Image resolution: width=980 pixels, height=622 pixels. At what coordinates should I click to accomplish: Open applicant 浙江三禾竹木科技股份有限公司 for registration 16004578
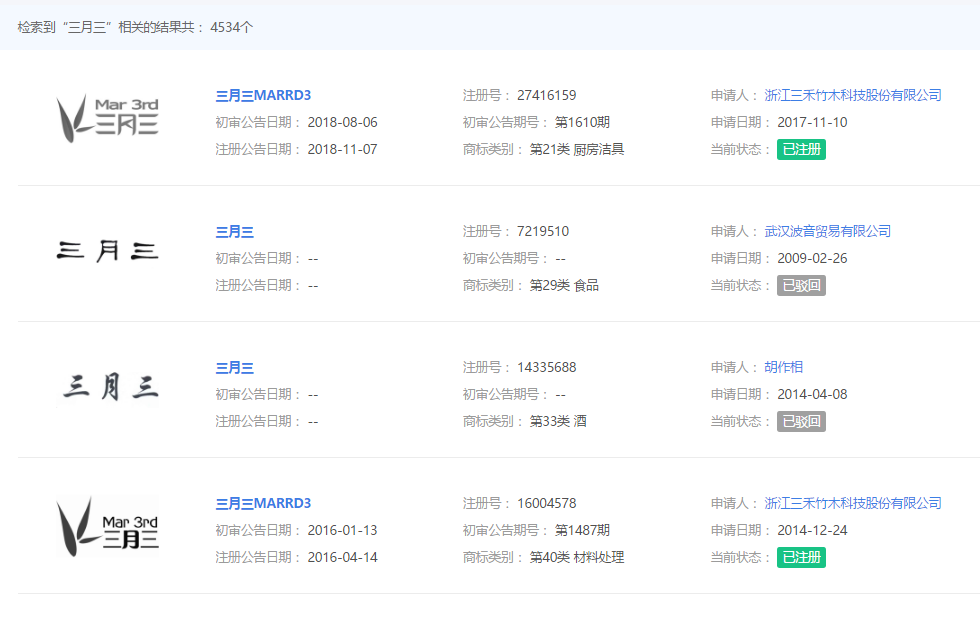coord(852,504)
